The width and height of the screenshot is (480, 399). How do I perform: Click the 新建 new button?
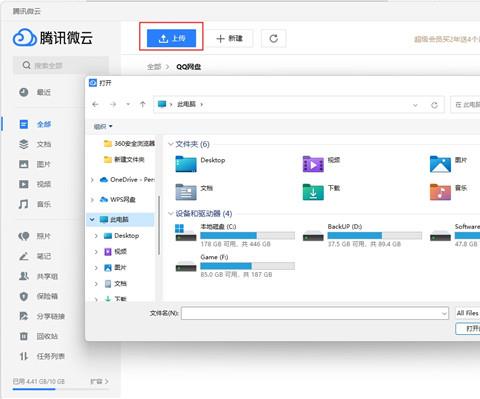(x=229, y=38)
